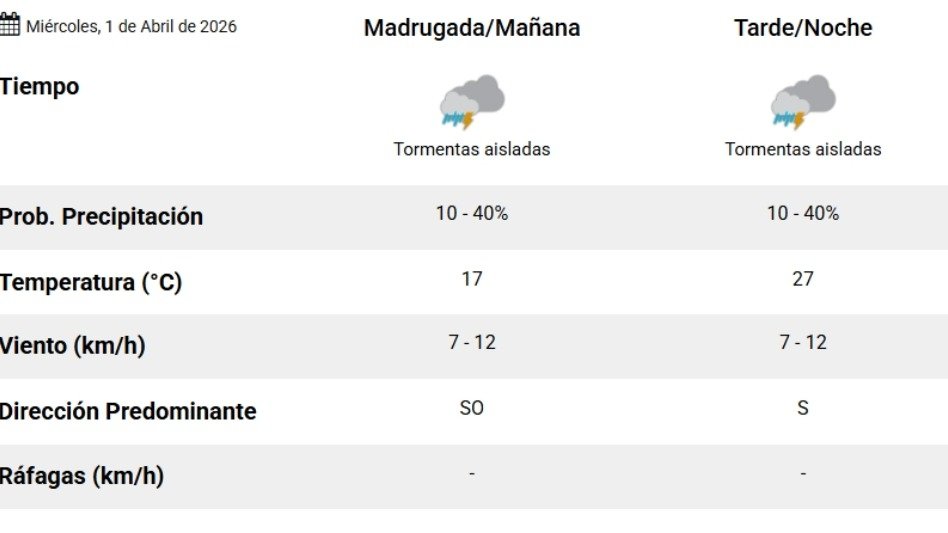This screenshot has width=948, height=533.
Task: Click the 10 - 40% value under Tarde/Noche
Action: (x=803, y=213)
